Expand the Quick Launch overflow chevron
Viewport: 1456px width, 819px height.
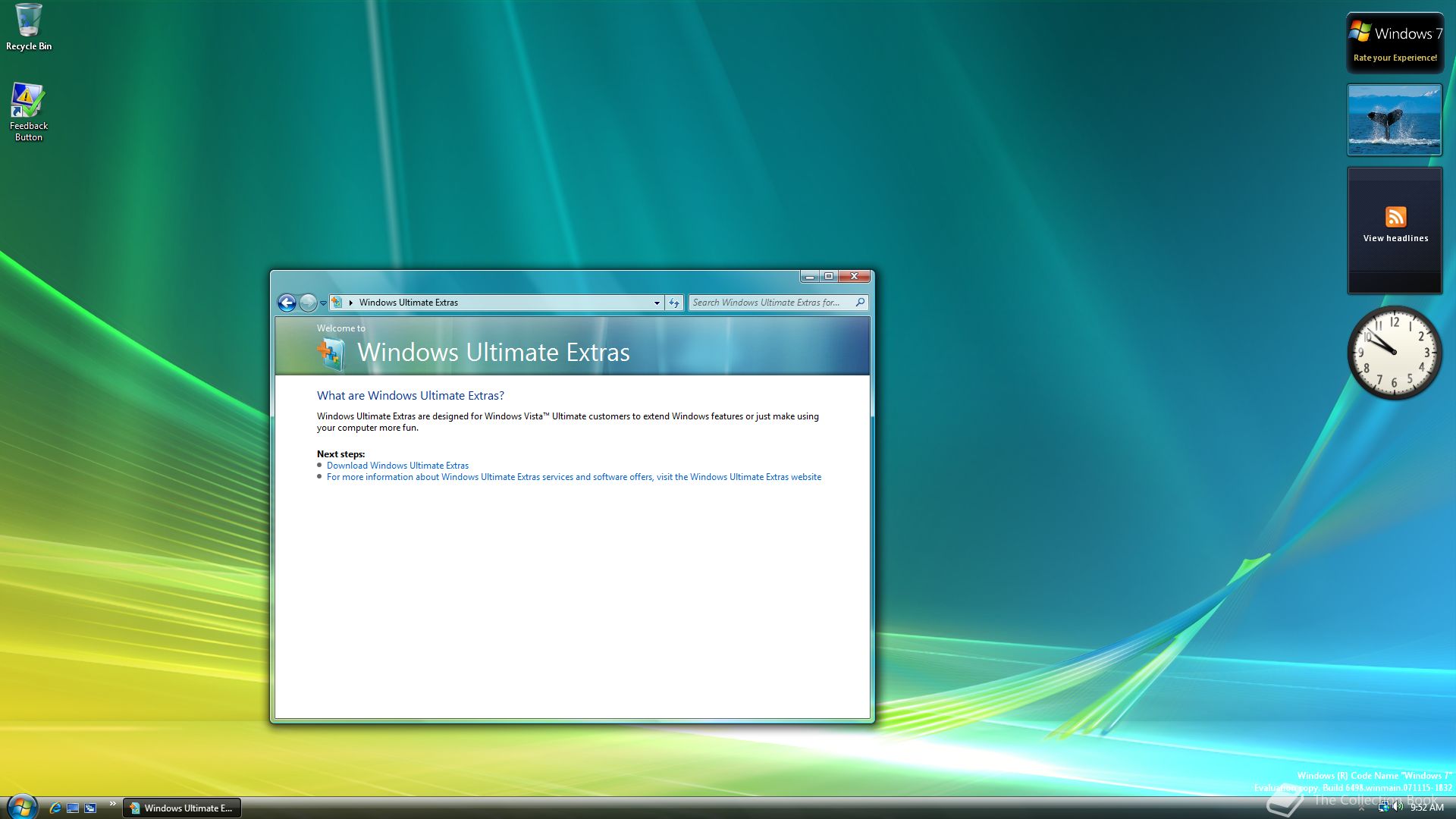113,804
